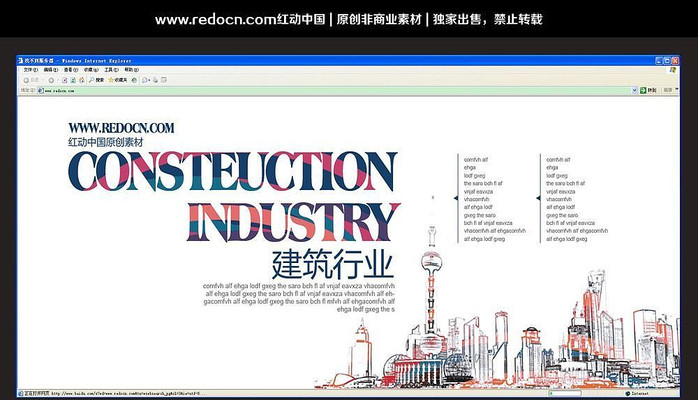698x400 pixels.
Task: Expand the Back button history arrow
Action: (x=41, y=80)
